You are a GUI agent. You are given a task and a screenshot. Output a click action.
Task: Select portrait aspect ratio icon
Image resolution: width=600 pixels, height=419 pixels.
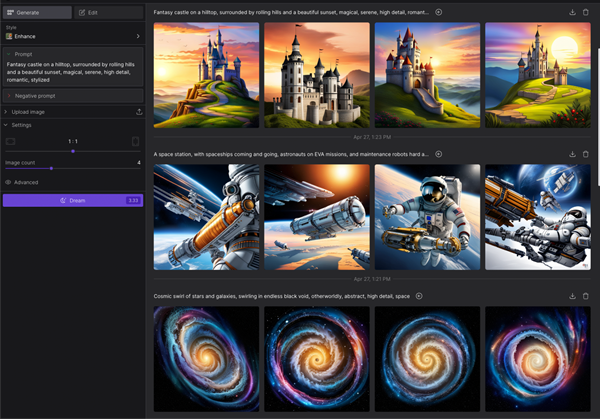click(136, 141)
